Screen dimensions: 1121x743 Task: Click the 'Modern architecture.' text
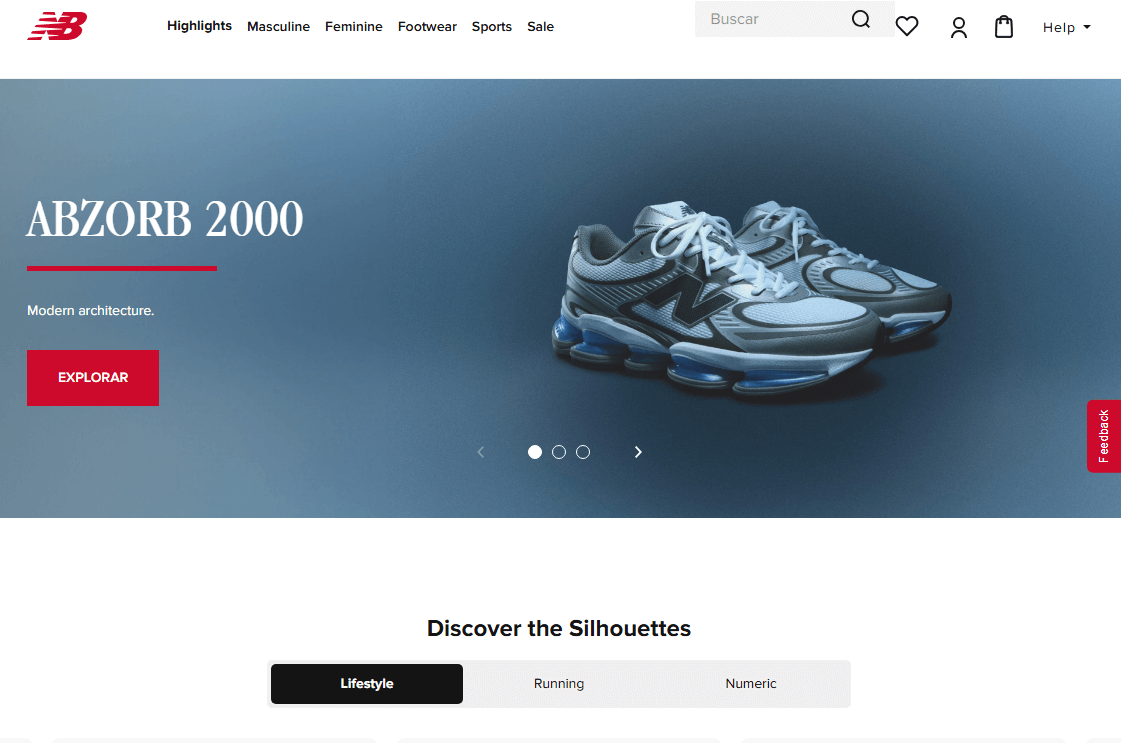pos(91,310)
